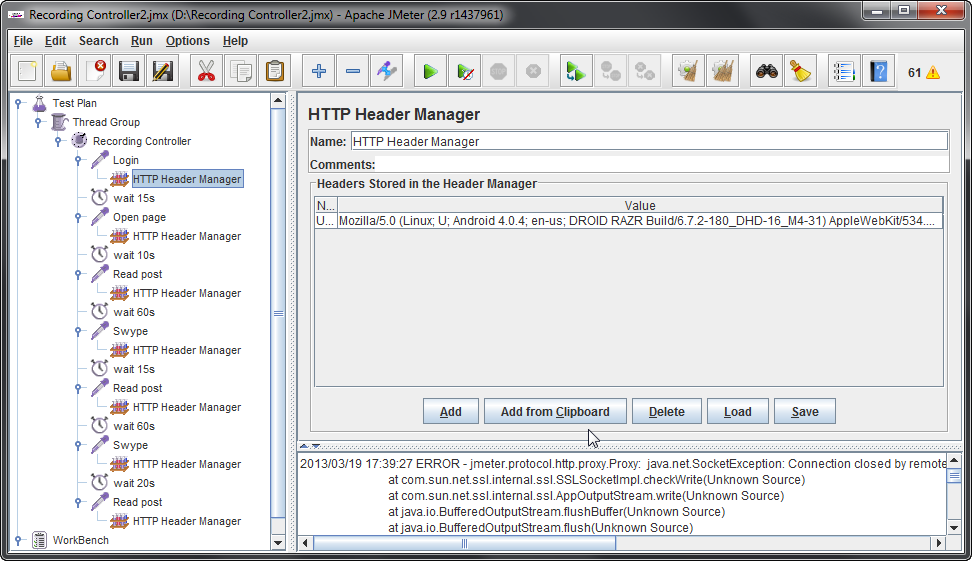972x561 pixels.
Task: Start the test with green arrow
Action: [x=430, y=71]
